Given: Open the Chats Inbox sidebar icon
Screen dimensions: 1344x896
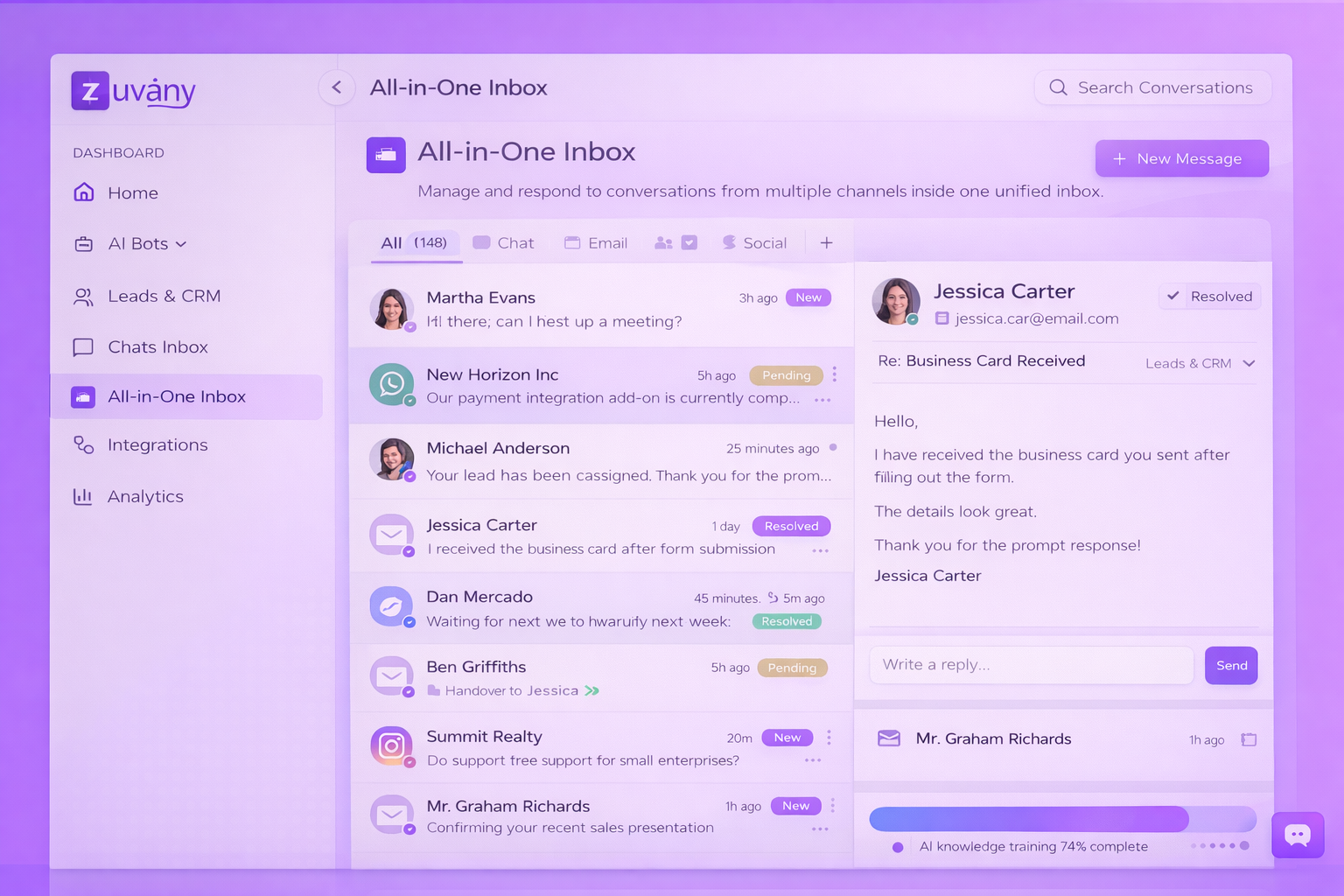Looking at the screenshot, I should (x=82, y=346).
